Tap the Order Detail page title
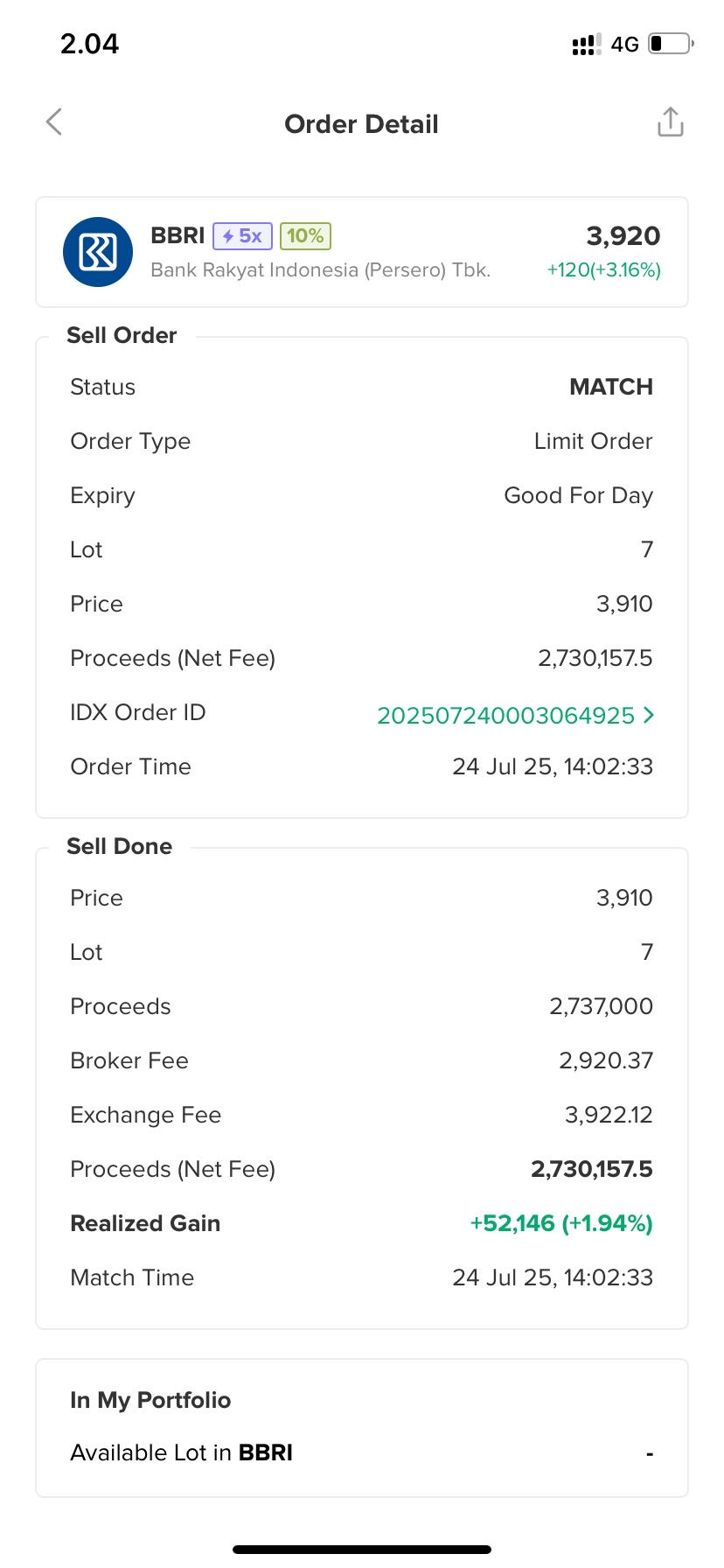The height and width of the screenshot is (1568, 724). pos(361,124)
